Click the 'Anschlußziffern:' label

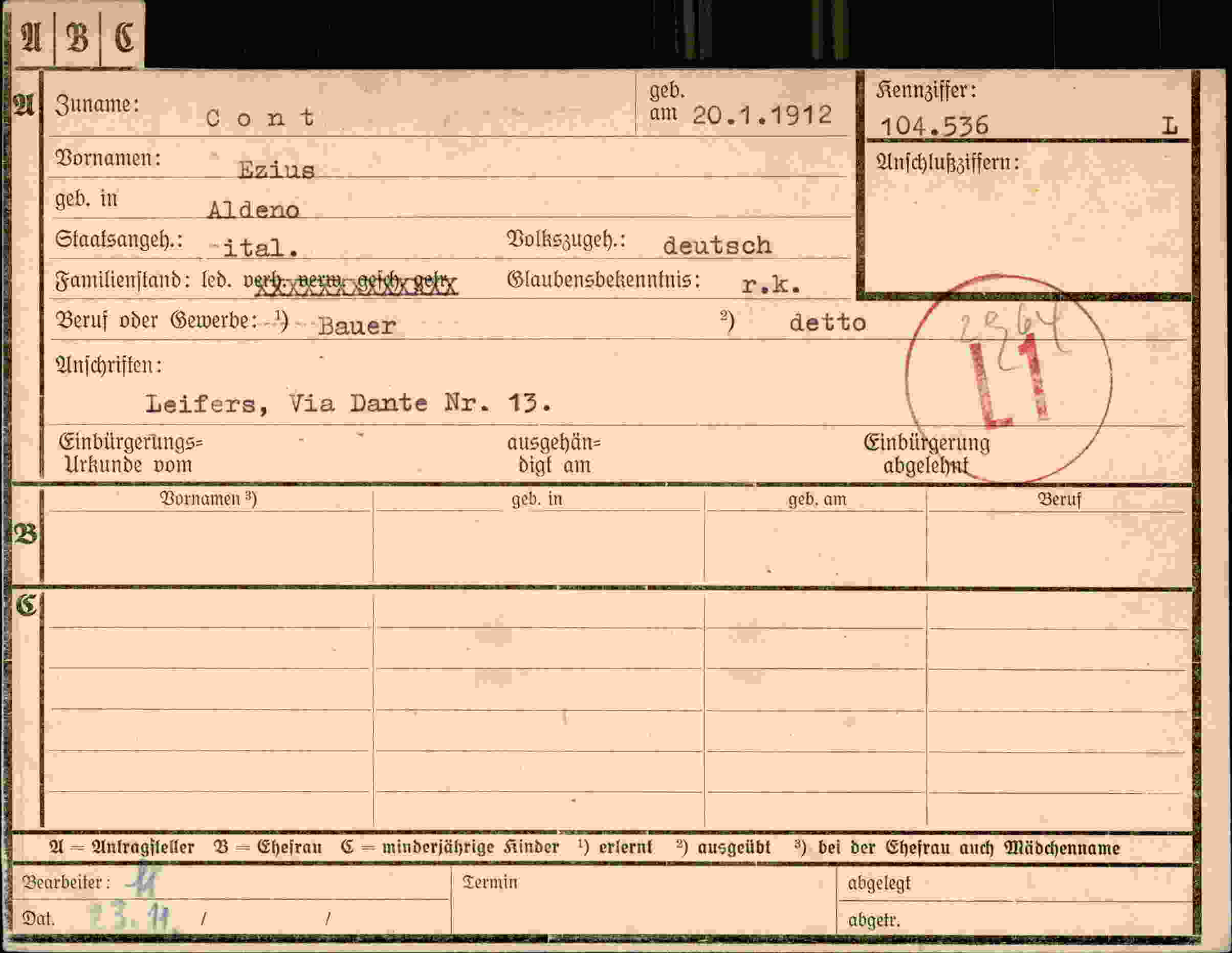coord(948,162)
